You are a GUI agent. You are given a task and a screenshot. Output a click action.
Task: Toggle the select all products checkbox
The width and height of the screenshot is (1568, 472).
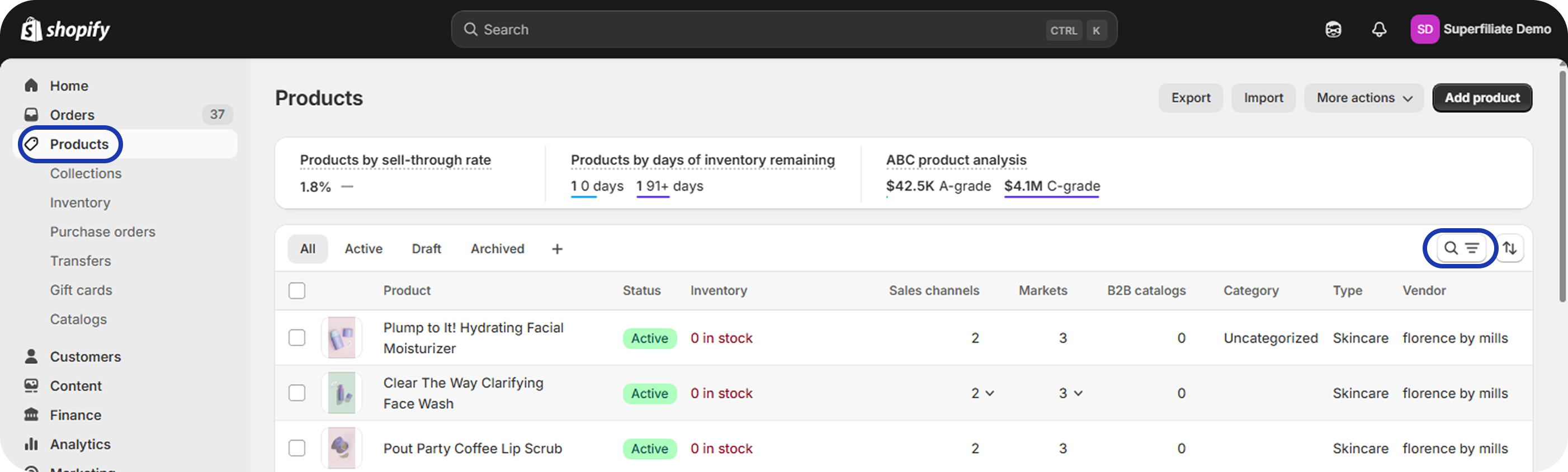pos(297,290)
